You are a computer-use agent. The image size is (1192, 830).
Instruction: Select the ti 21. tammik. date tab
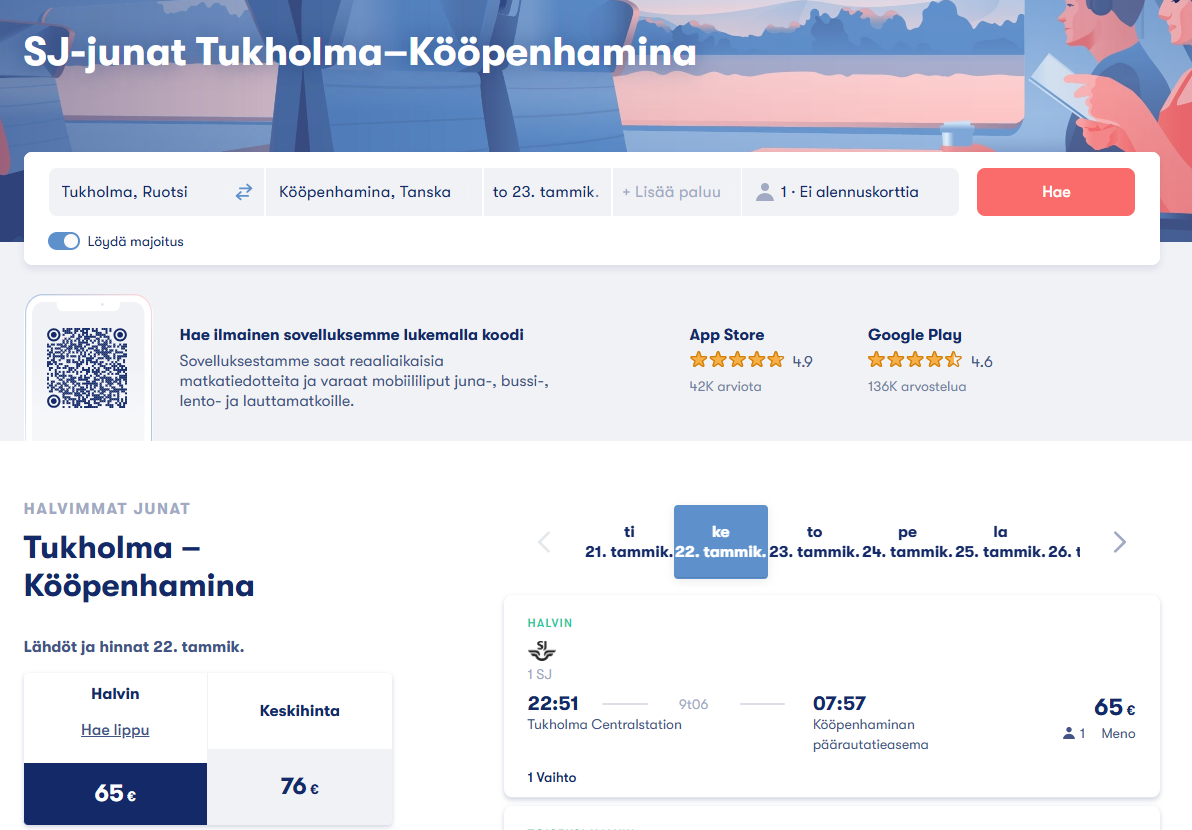[628, 542]
